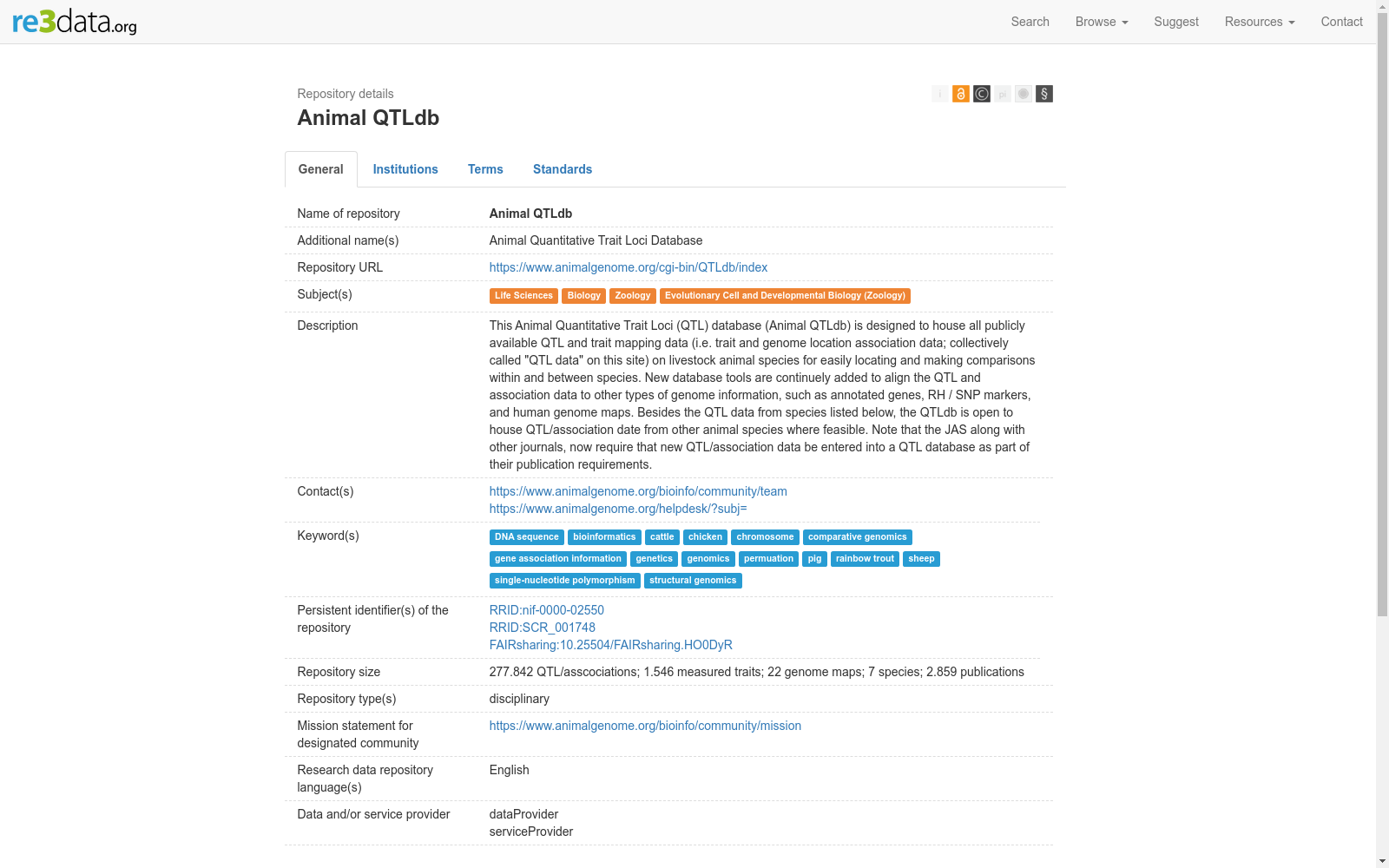Viewport: 1389px width, 868px height.
Task: Open the FAIRsharing identifier link
Action: tap(611, 645)
